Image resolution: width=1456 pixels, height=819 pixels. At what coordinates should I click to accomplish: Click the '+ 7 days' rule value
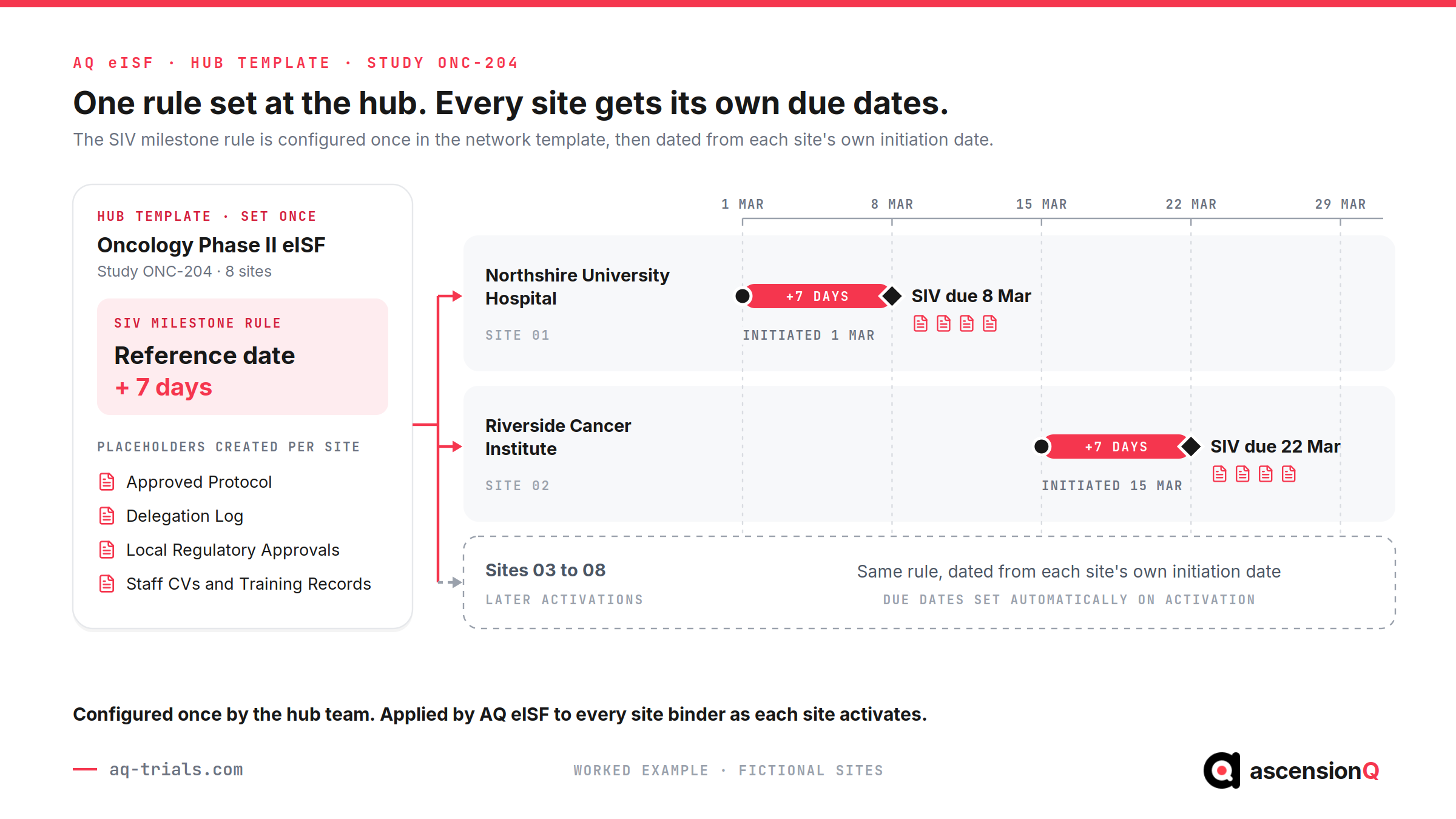pos(163,387)
